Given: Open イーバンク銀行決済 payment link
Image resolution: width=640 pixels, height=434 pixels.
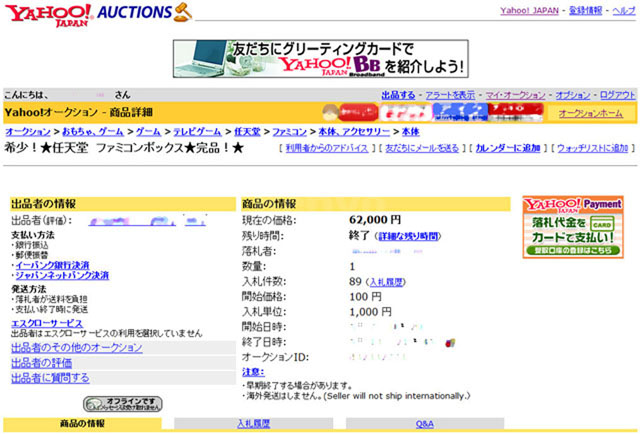Looking at the screenshot, I should click(52, 265).
